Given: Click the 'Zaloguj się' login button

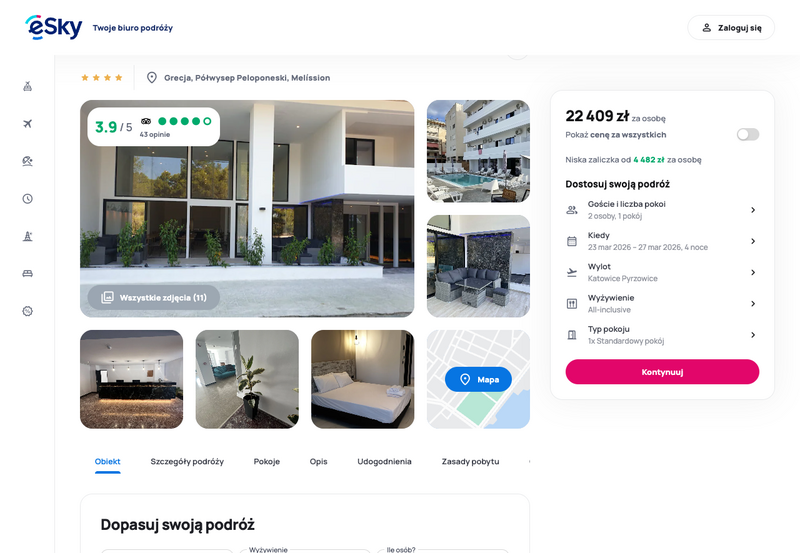Looking at the screenshot, I should (731, 28).
